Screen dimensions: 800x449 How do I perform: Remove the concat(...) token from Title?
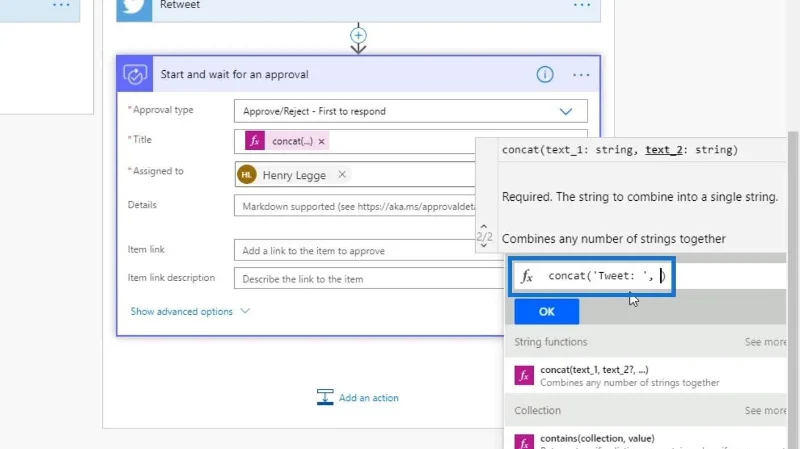(x=321, y=141)
